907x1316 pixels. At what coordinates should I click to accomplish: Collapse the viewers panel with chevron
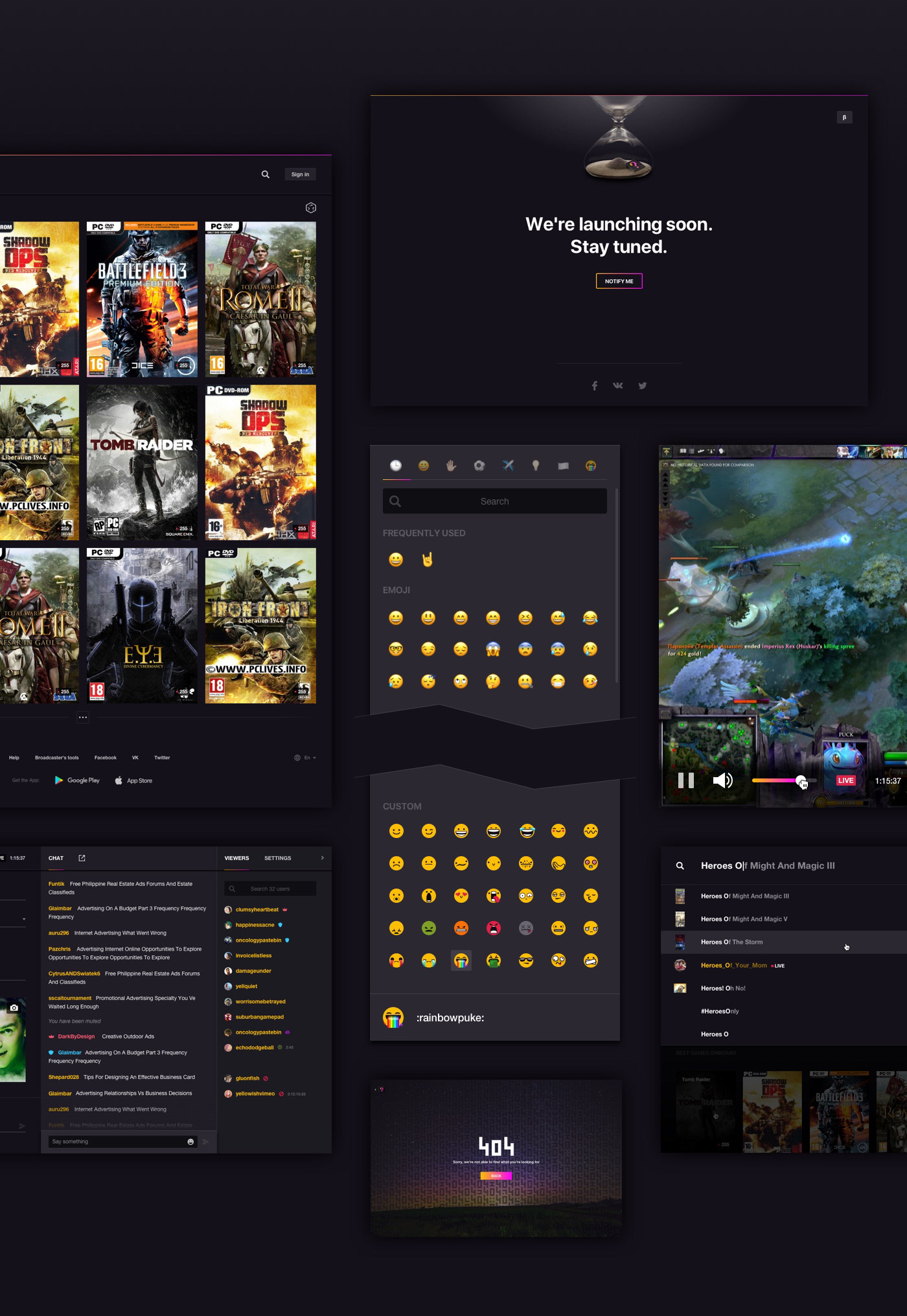click(x=322, y=858)
